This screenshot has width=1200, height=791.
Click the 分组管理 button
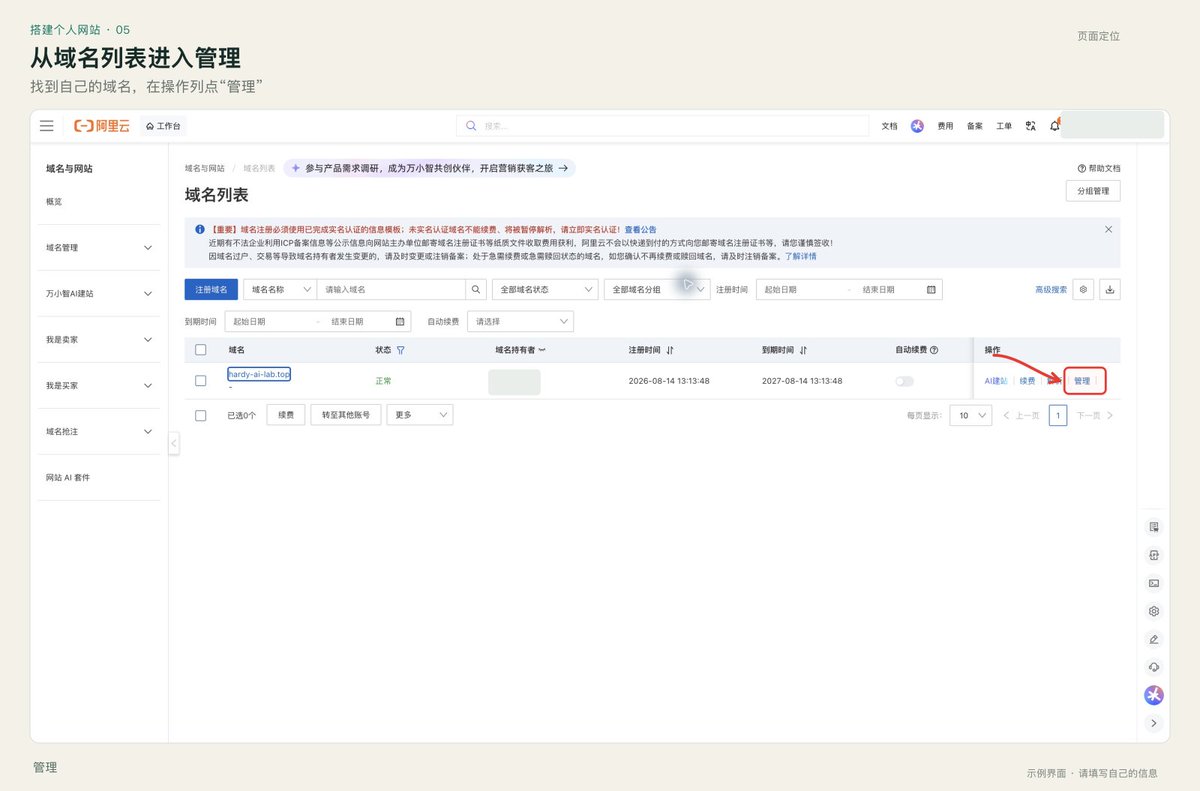[1093, 191]
